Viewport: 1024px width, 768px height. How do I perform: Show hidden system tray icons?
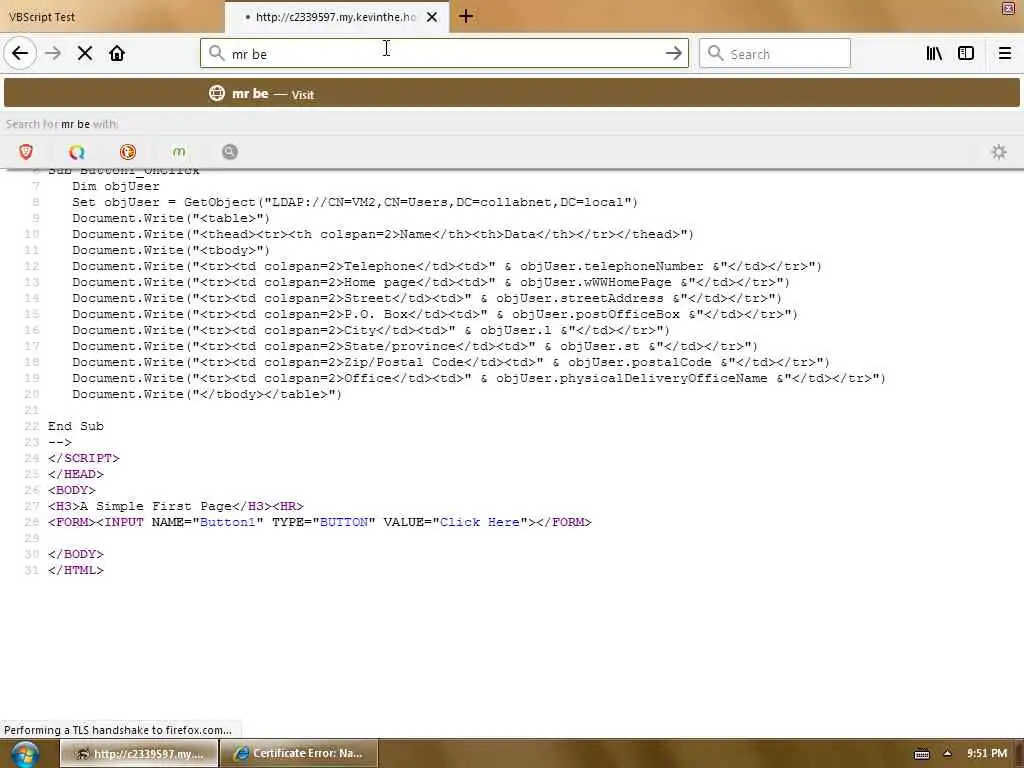[947, 754]
